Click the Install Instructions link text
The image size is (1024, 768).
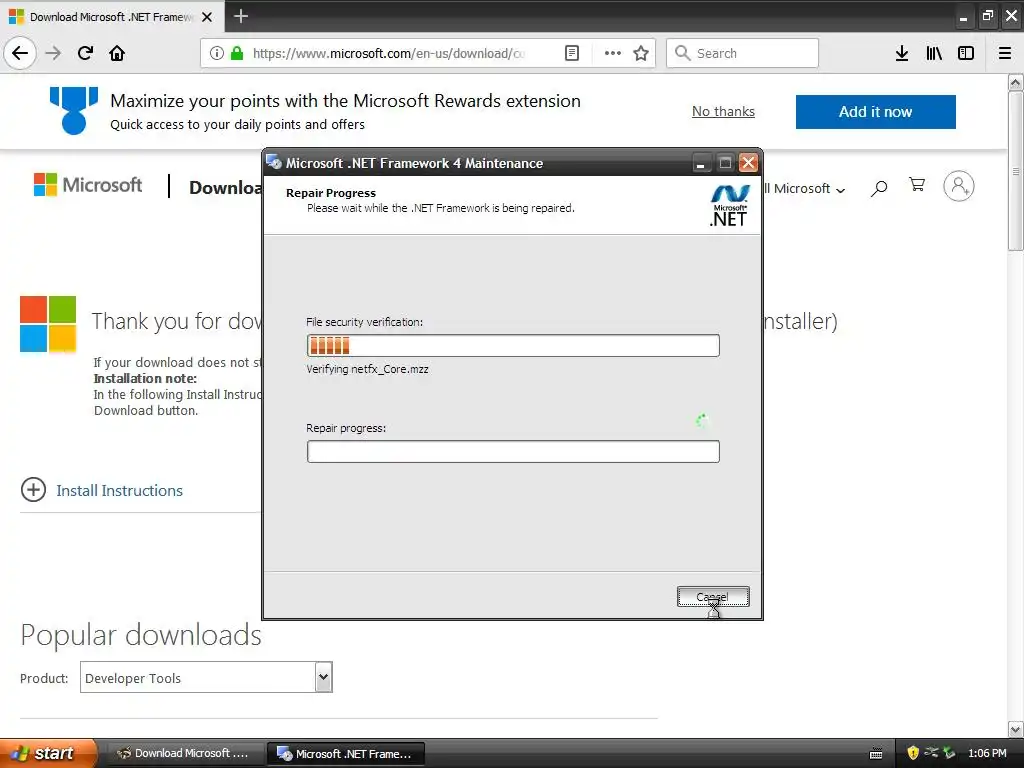pos(120,490)
